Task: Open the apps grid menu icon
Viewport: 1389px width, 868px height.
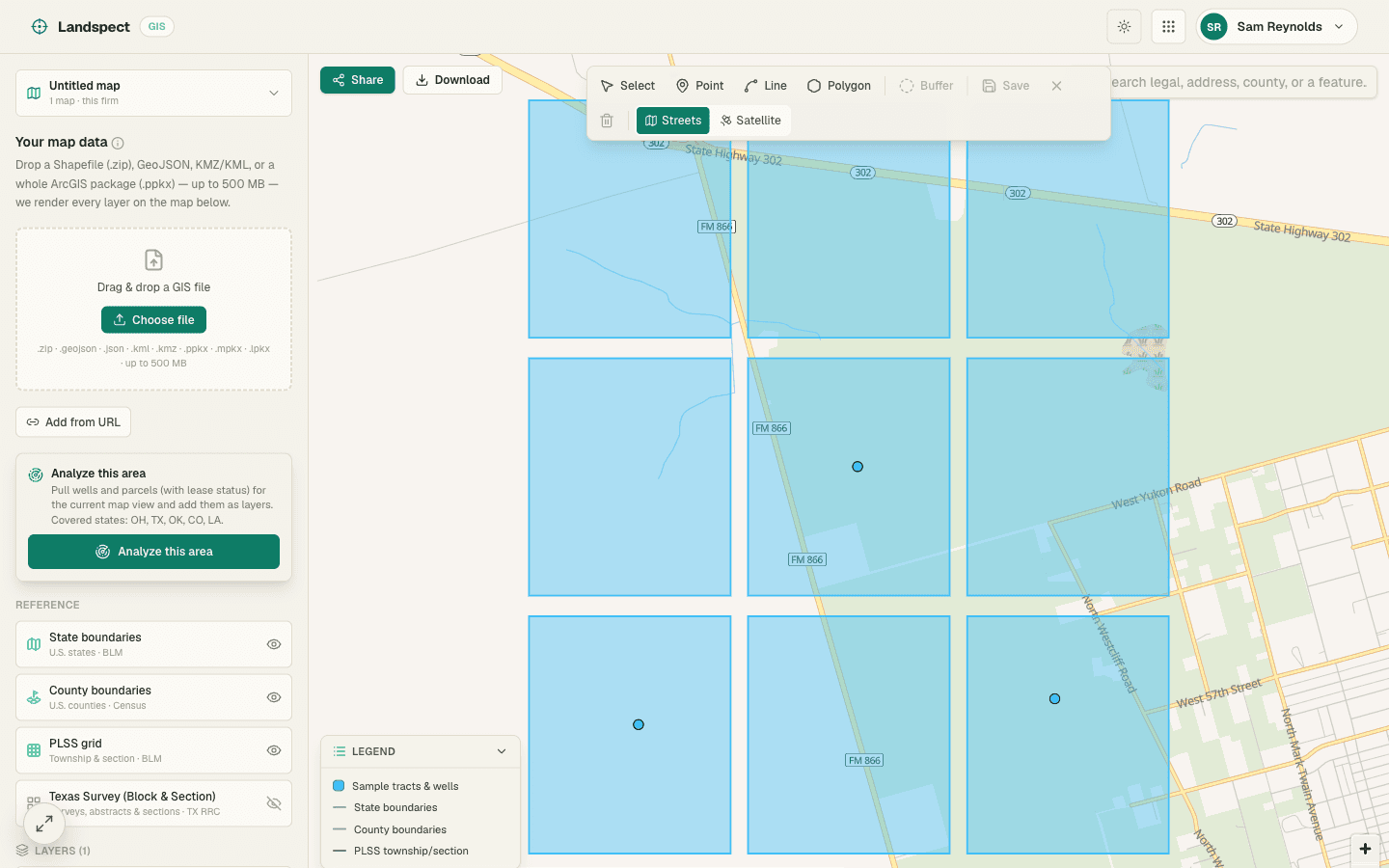Action: point(1168,27)
